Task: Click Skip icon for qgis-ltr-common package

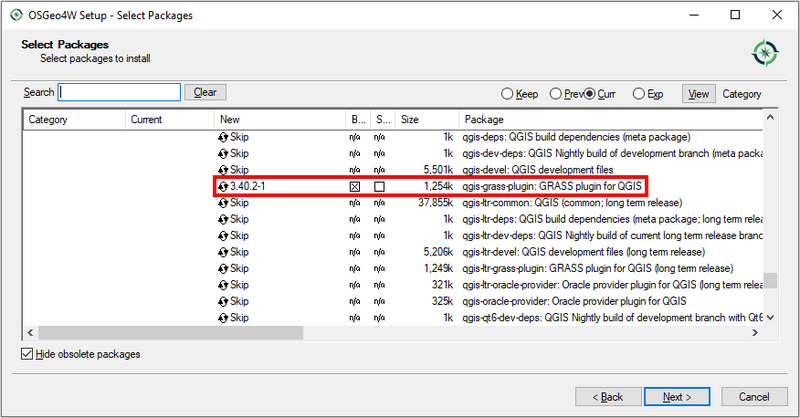Action: tap(223, 203)
